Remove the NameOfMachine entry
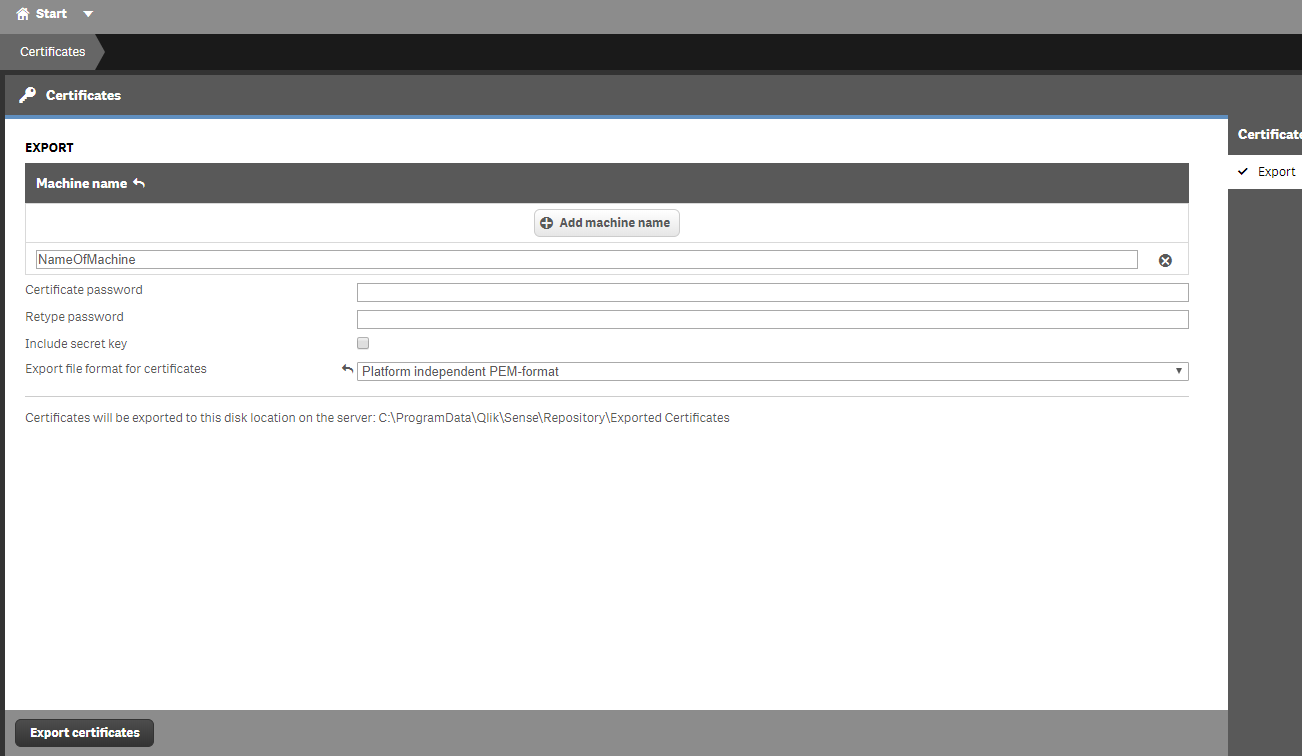The height and width of the screenshot is (756, 1302). tap(1165, 260)
